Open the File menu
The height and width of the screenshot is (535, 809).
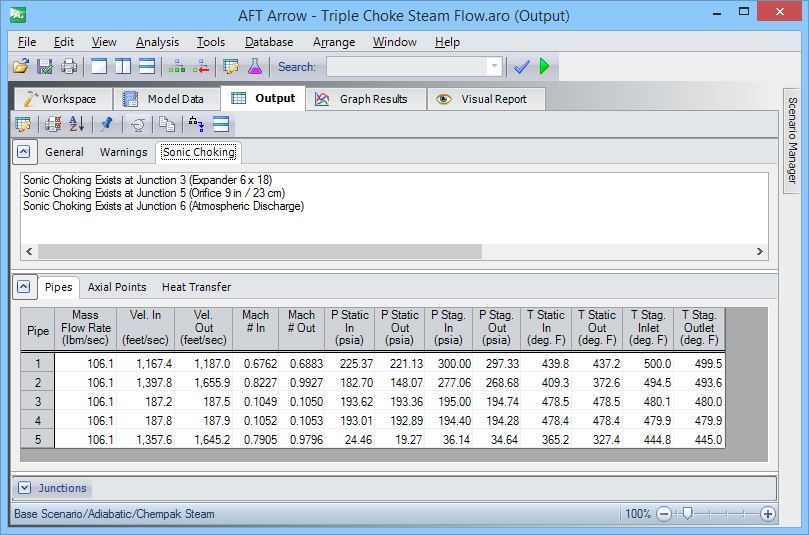[x=27, y=42]
